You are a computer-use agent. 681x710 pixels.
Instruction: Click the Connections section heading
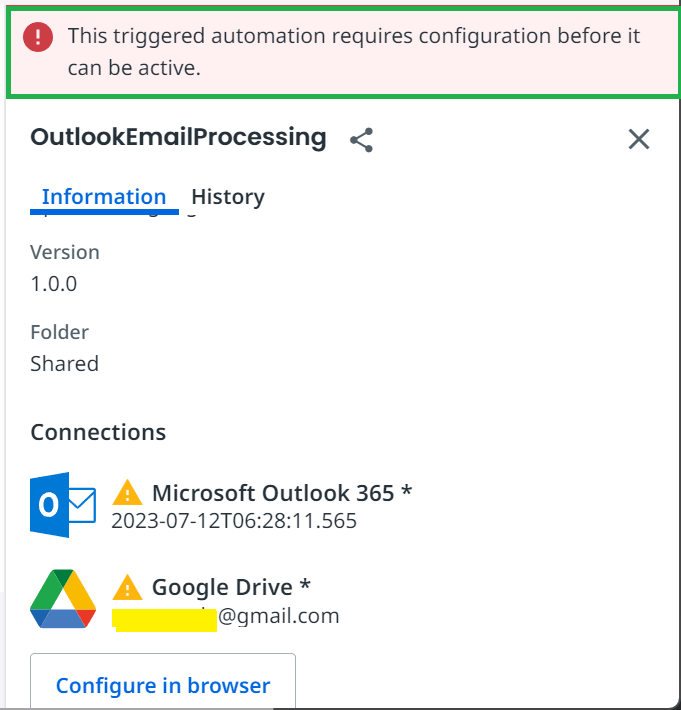(98, 432)
